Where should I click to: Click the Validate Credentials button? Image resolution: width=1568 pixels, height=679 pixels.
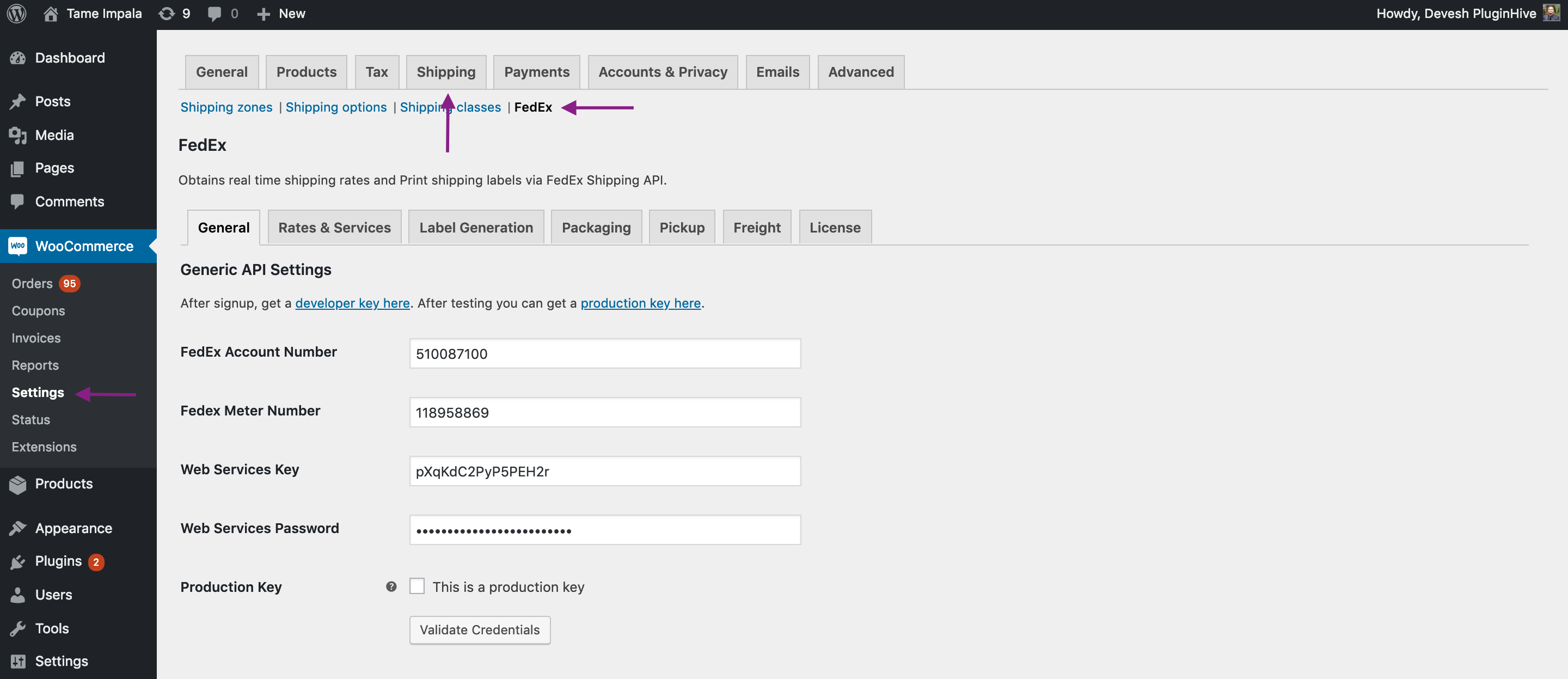480,629
